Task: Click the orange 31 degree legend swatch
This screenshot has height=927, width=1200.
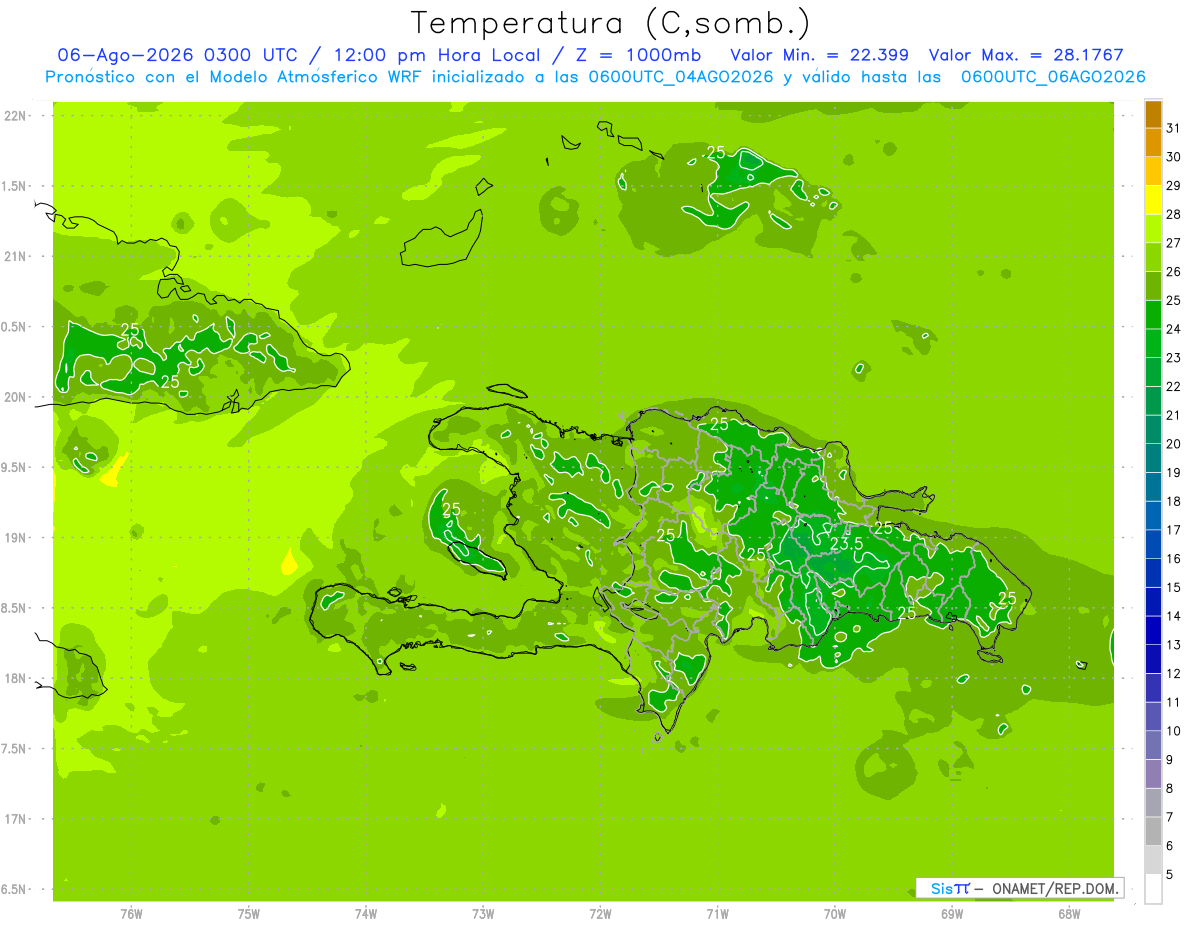Action: tap(1153, 115)
